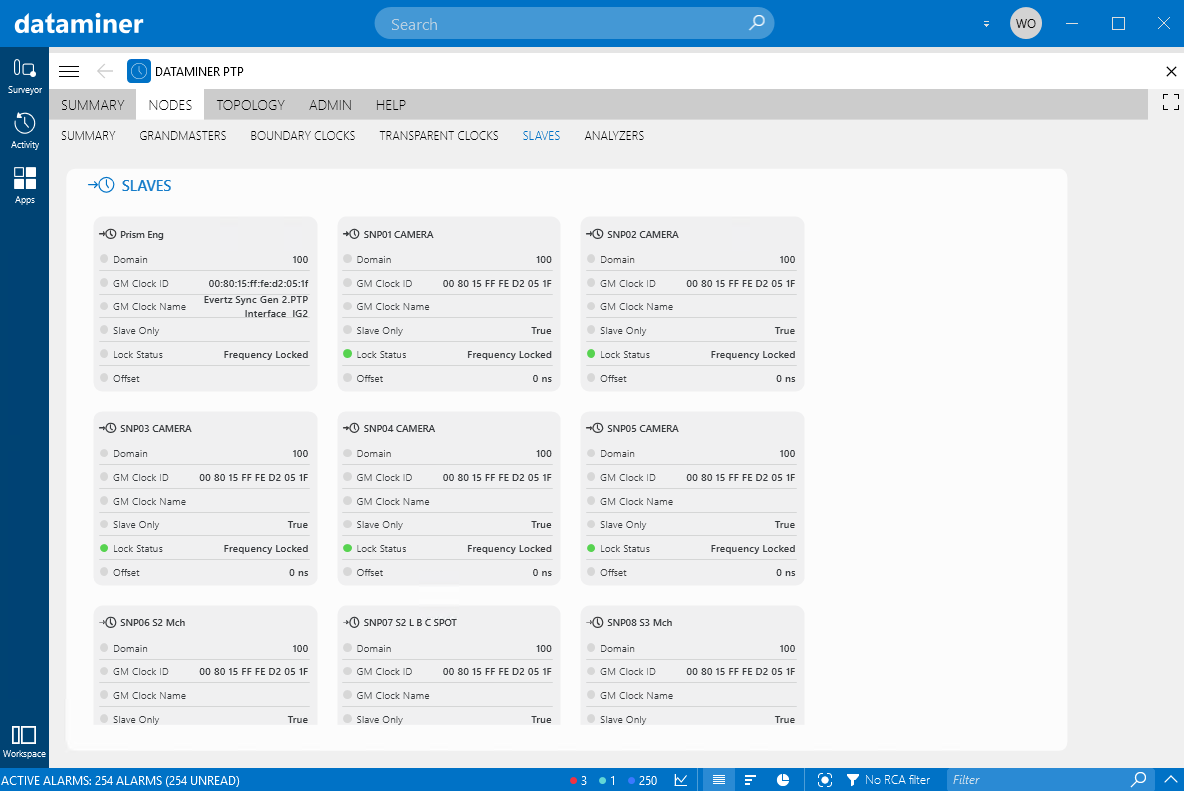Viewport: 1184px width, 791px height.
Task: Click the green Lock Status dot on SNP05 CAMERA
Action: click(591, 548)
